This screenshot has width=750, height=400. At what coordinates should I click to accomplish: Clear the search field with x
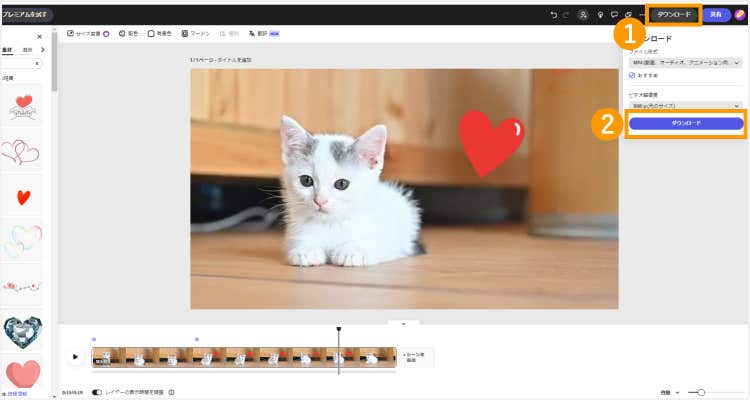coord(37,64)
